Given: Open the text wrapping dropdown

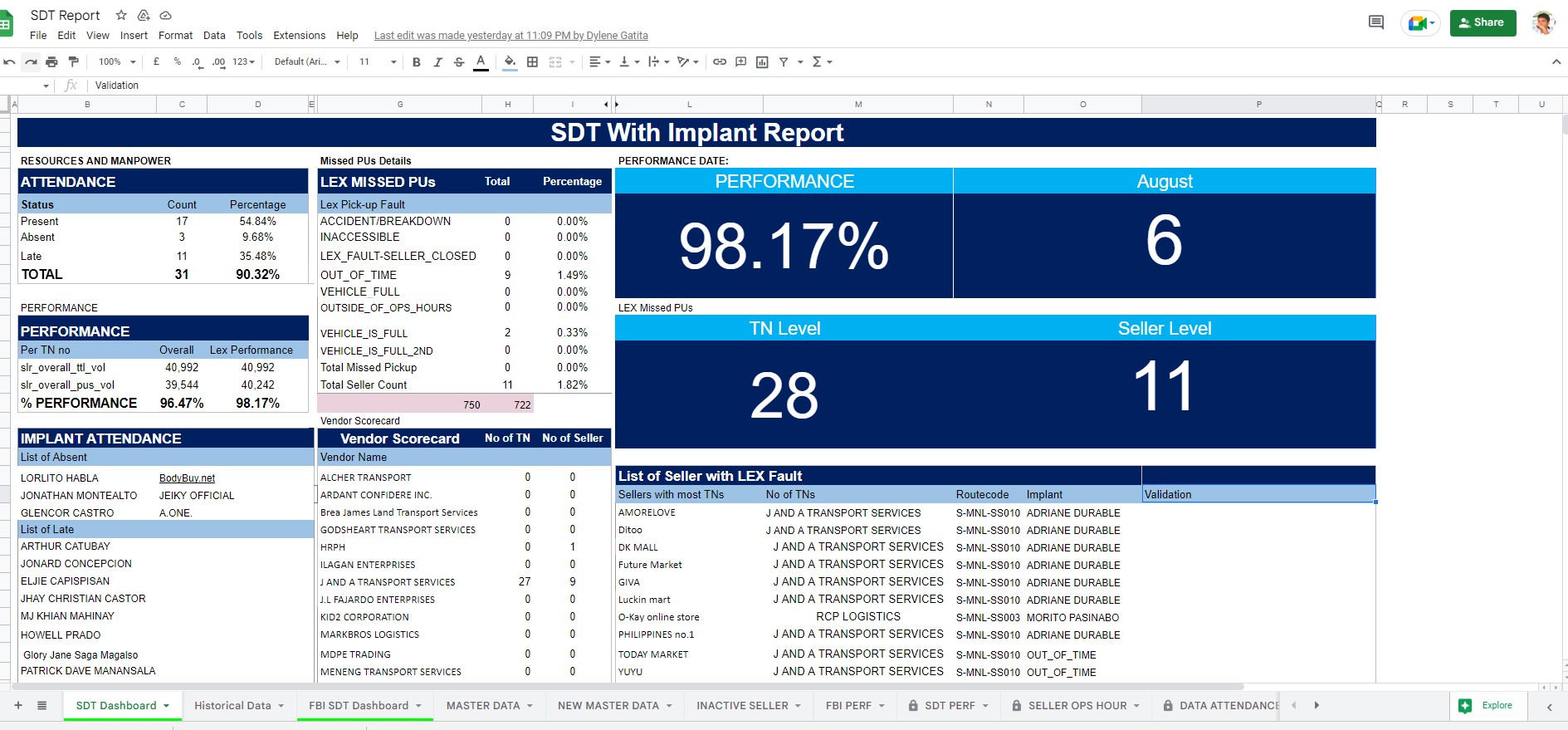Looking at the screenshot, I should [658, 61].
